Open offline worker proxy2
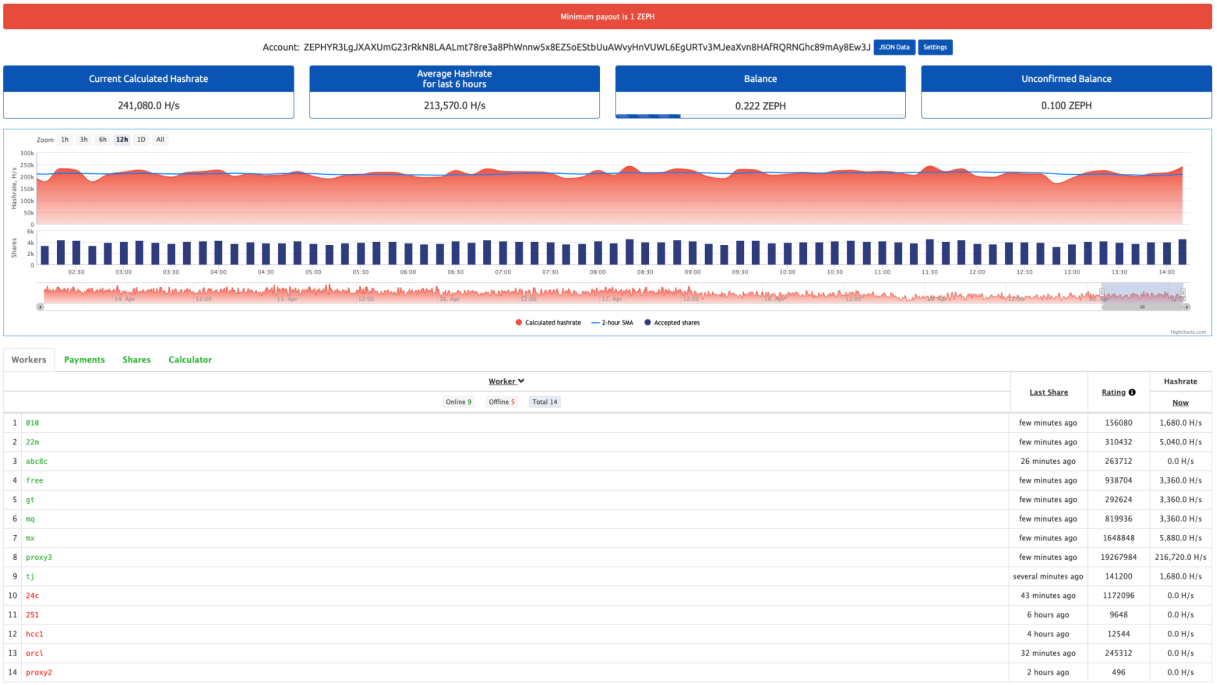Image resolution: width=1217 pixels, height=685 pixels. [39, 672]
